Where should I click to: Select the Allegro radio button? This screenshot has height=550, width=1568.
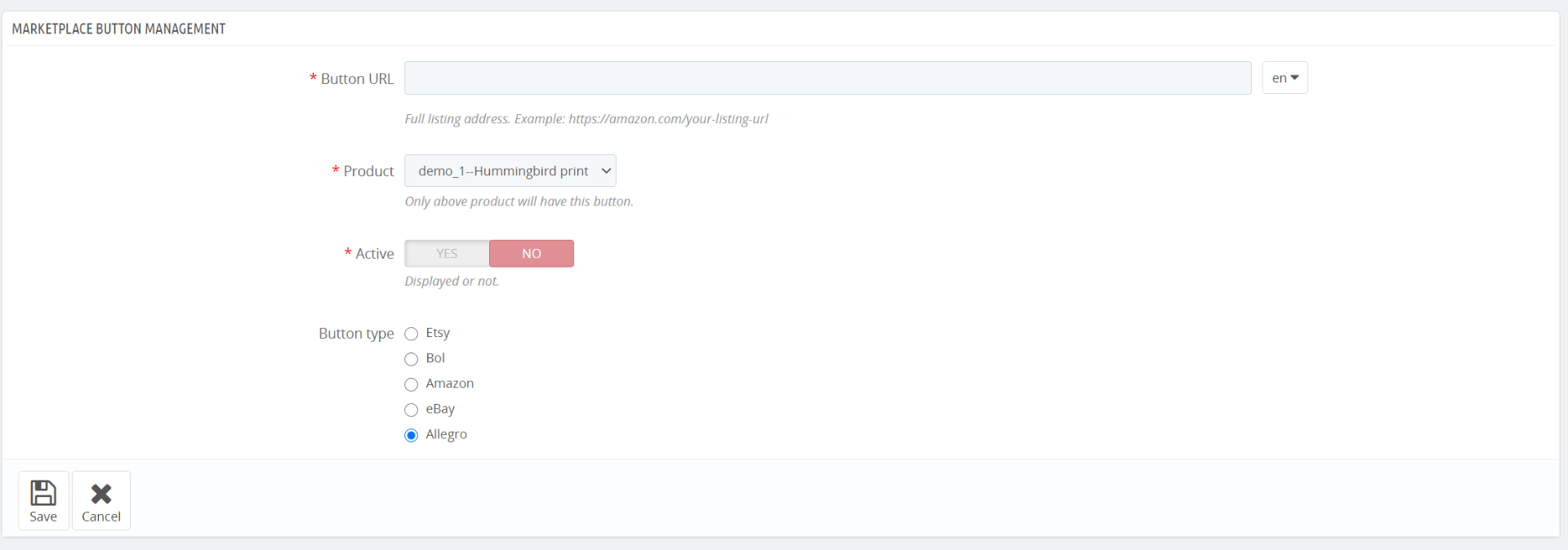click(x=412, y=435)
